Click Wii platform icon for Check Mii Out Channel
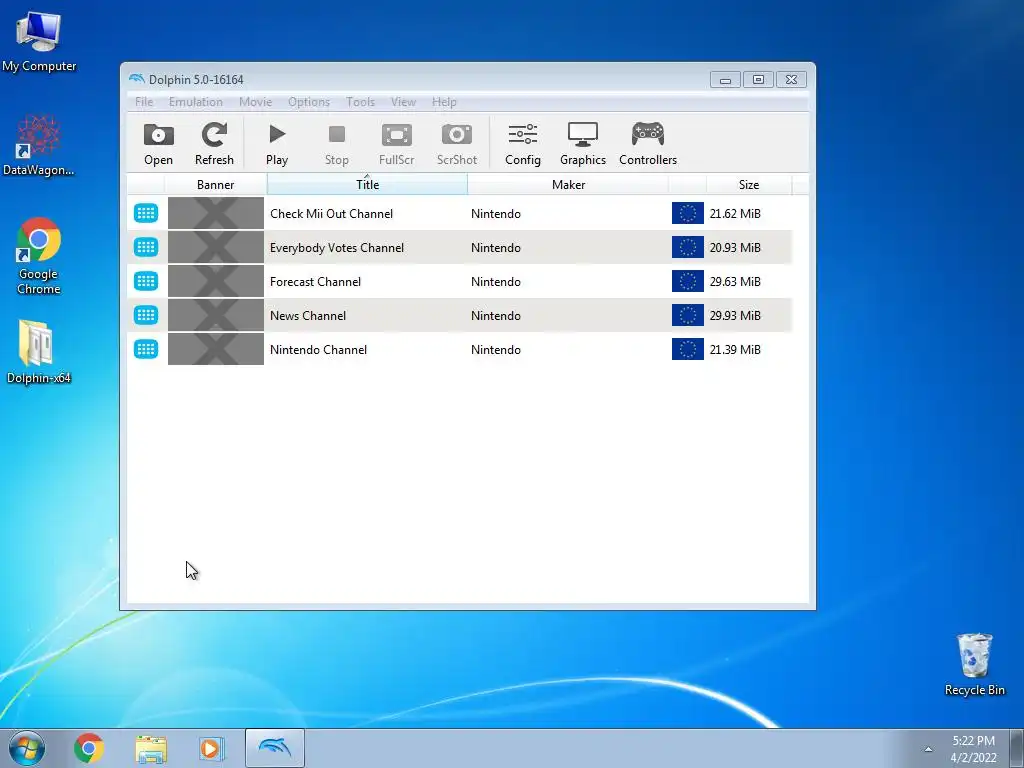Viewport: 1024px width, 768px height. (x=146, y=213)
